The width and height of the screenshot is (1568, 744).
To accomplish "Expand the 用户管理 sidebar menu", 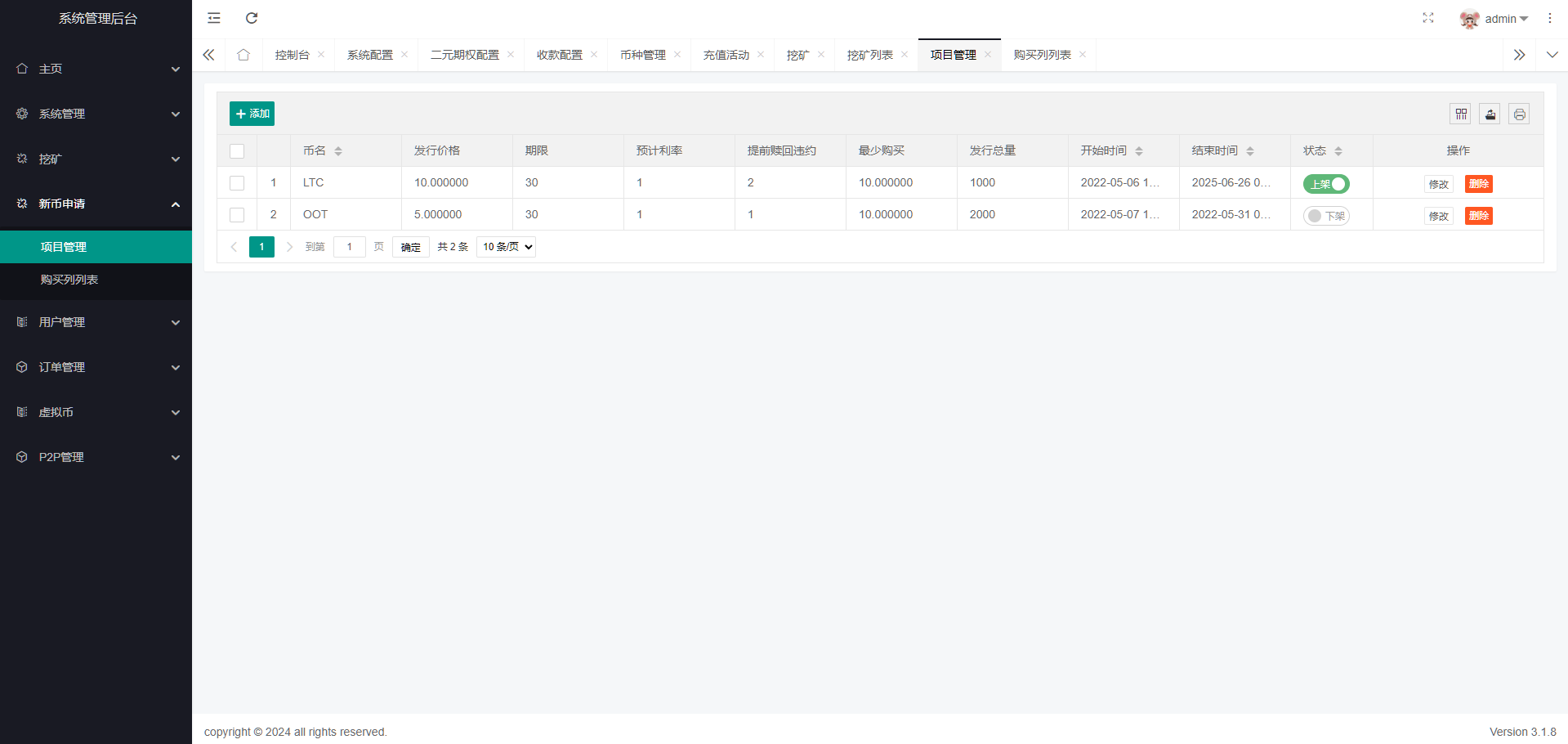I will (96, 322).
